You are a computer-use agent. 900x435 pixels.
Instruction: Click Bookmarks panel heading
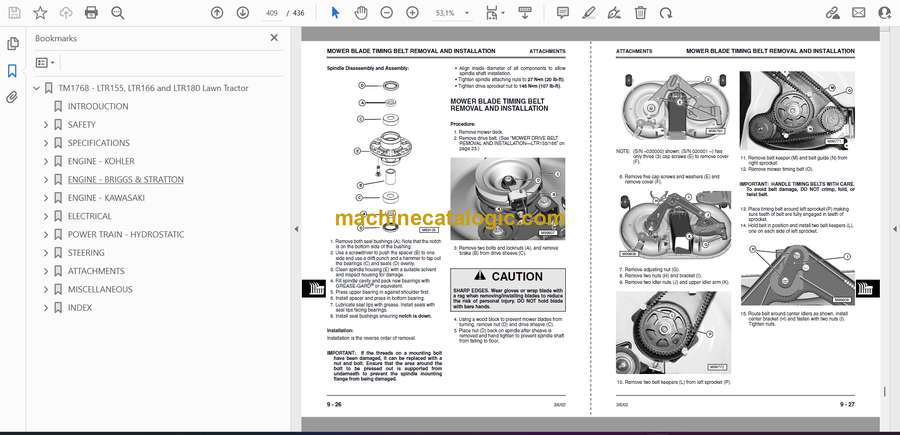(56, 38)
